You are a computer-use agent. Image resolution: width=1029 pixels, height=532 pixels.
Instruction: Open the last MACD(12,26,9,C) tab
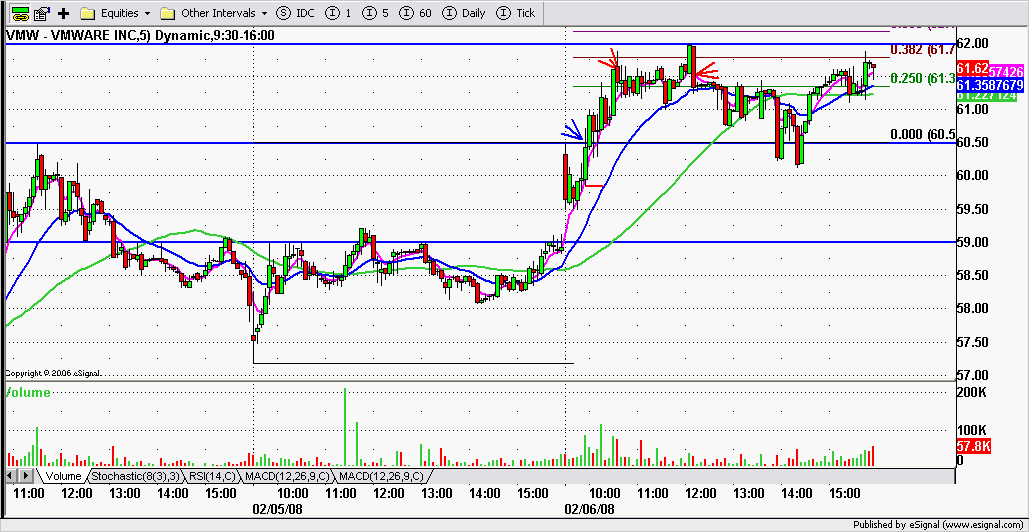tap(383, 476)
